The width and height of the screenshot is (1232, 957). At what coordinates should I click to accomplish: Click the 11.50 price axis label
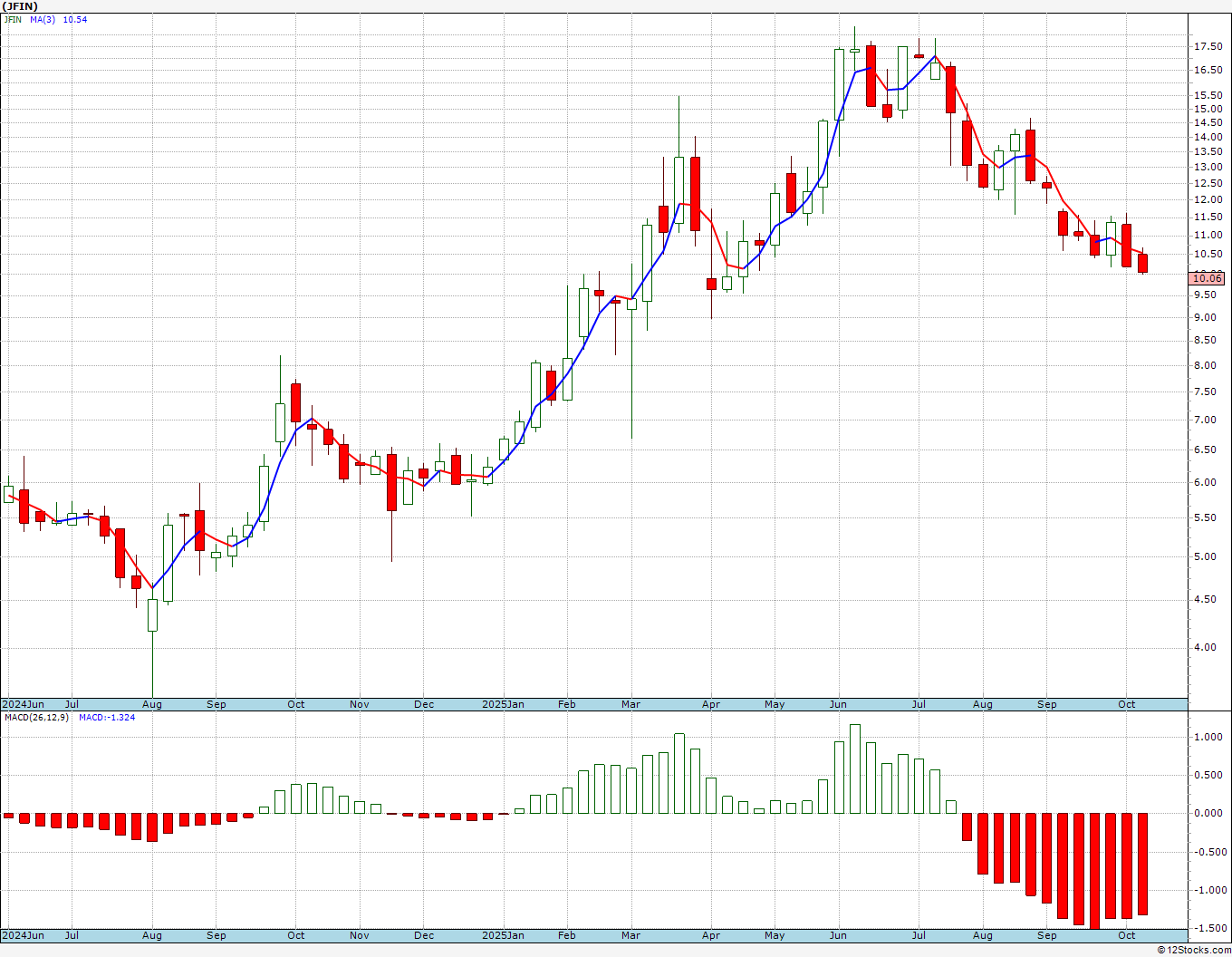click(x=1208, y=217)
